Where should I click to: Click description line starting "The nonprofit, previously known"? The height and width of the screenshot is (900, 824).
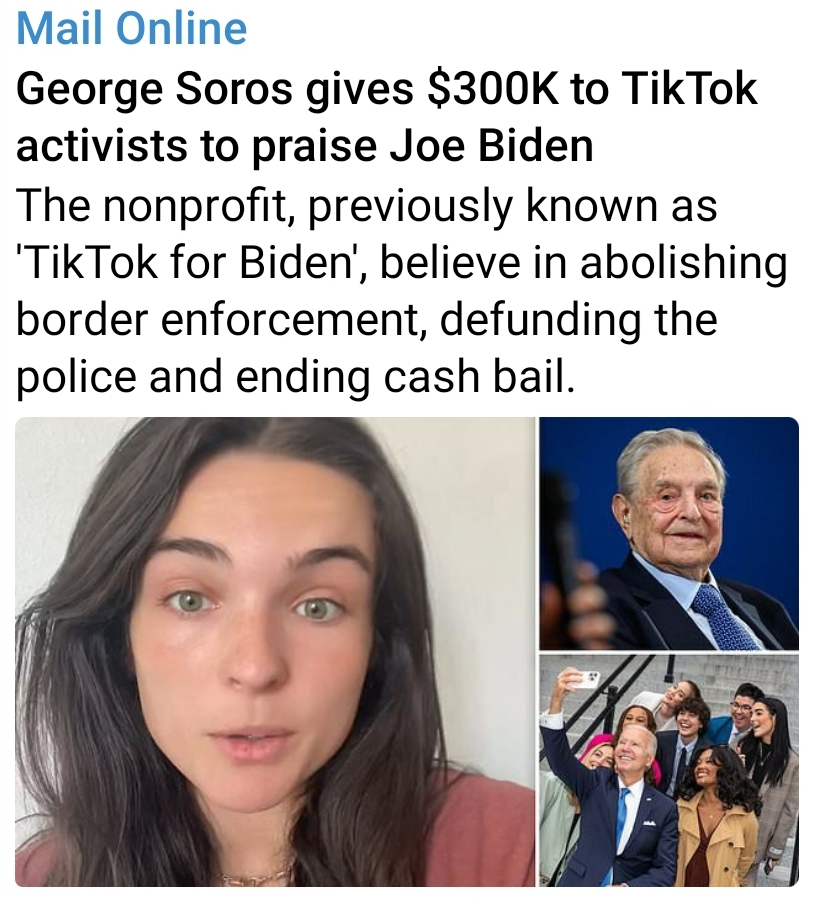(x=367, y=205)
